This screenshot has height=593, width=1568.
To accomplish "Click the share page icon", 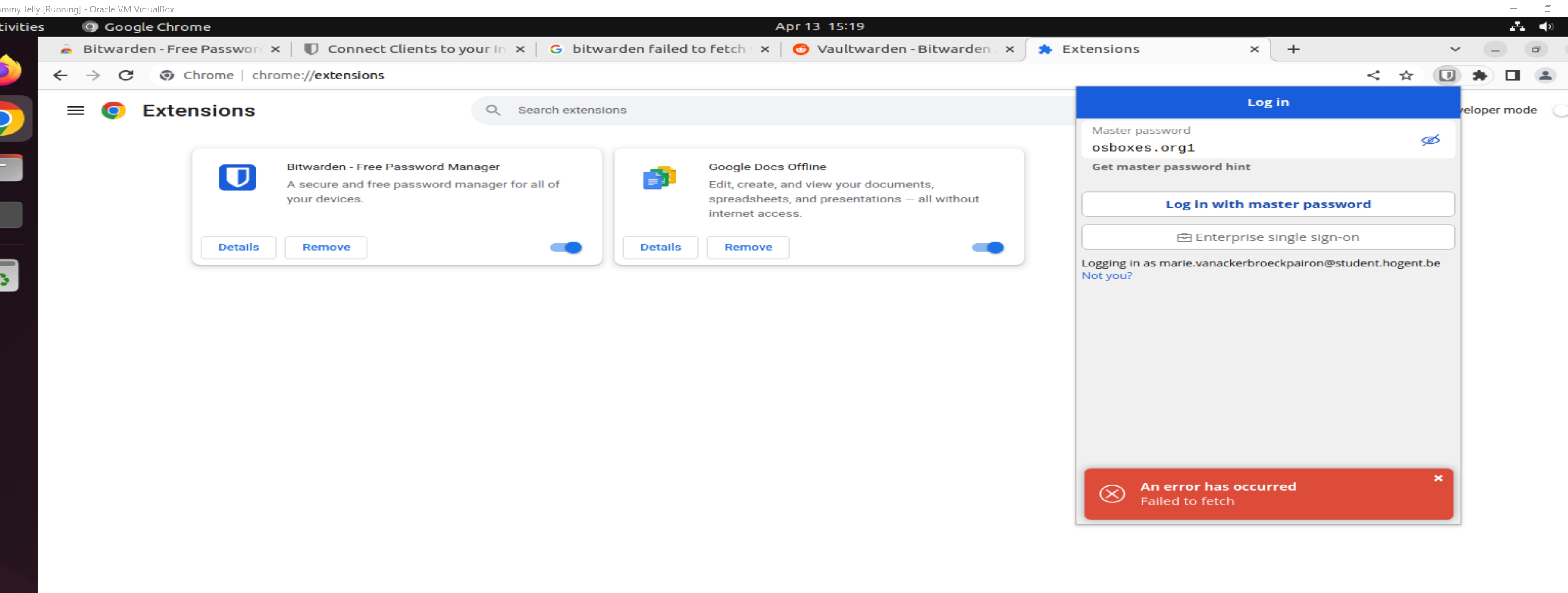I will pyautogui.click(x=1373, y=75).
